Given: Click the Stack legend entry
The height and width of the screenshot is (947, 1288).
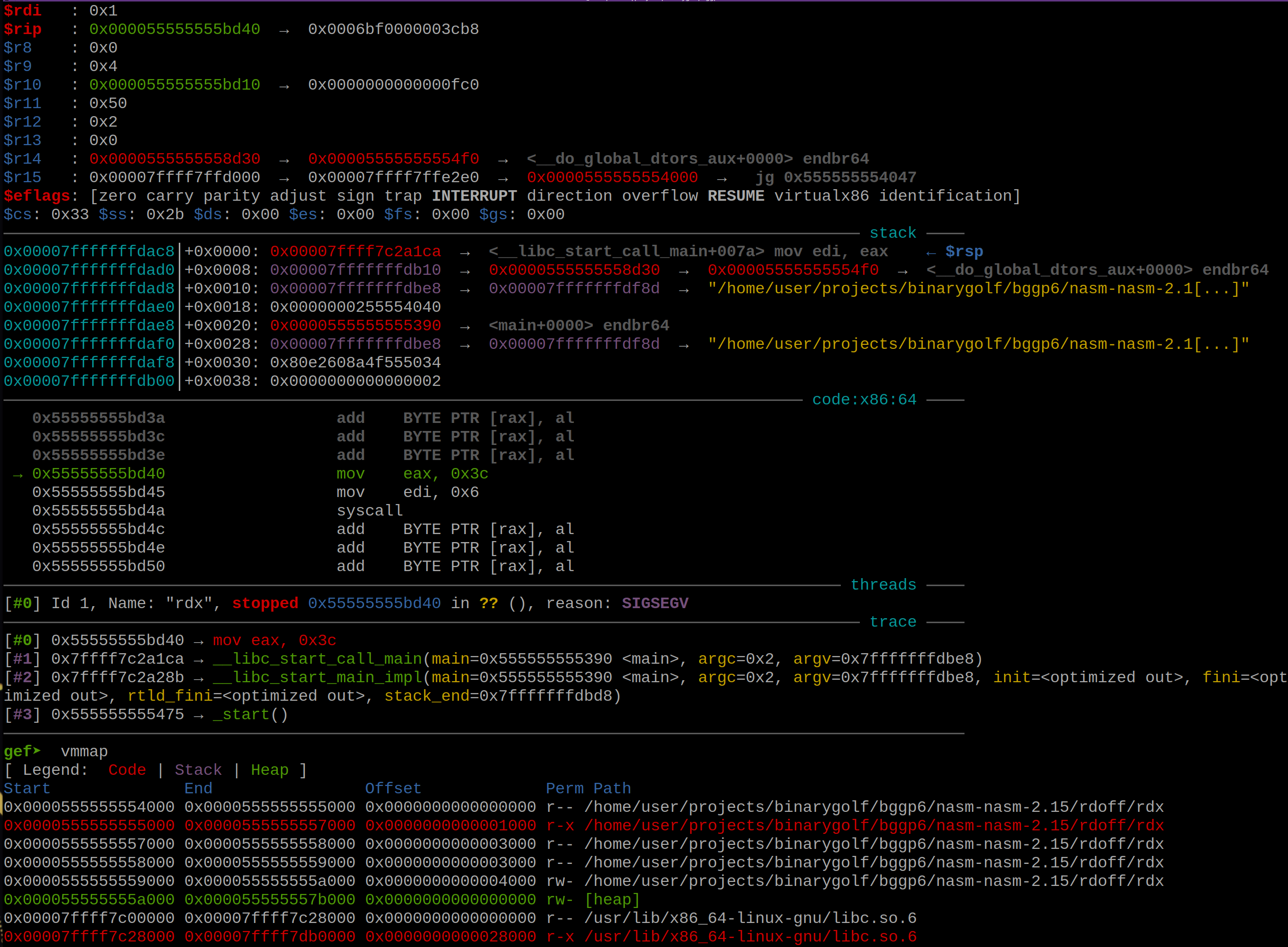Looking at the screenshot, I should (x=198, y=770).
